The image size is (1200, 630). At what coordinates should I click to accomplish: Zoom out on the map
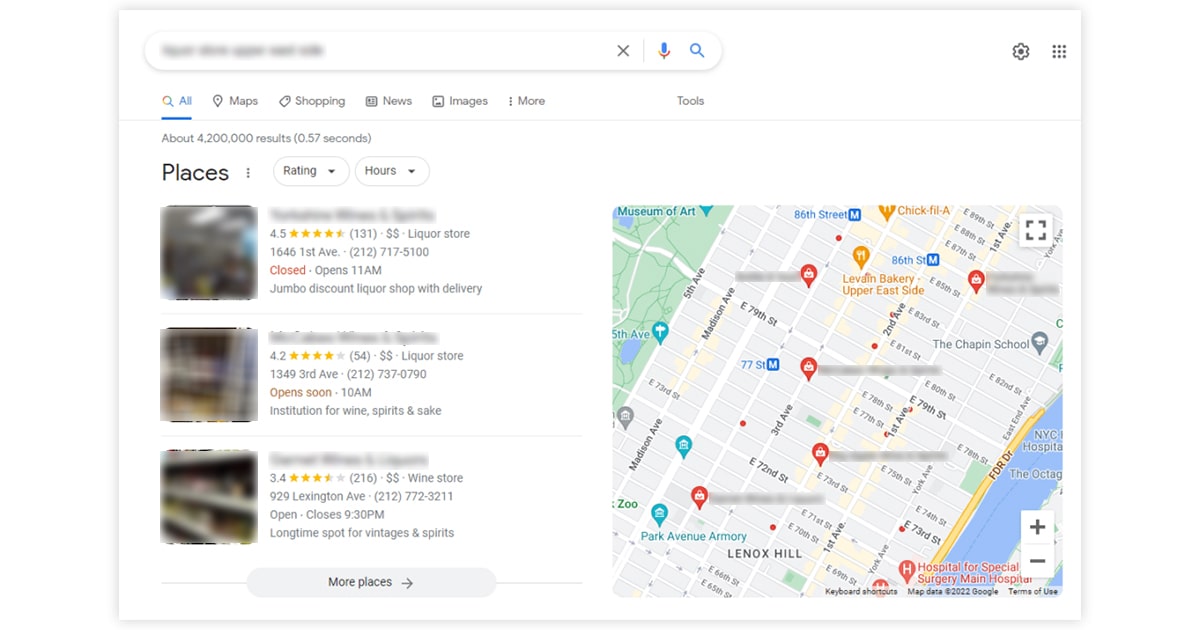coord(1037,561)
